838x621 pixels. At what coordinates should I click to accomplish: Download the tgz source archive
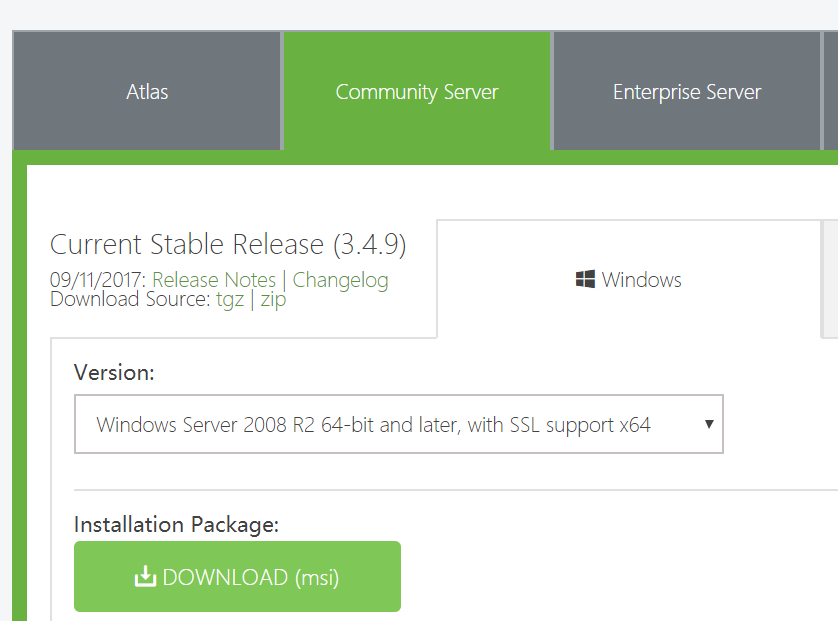tap(230, 299)
